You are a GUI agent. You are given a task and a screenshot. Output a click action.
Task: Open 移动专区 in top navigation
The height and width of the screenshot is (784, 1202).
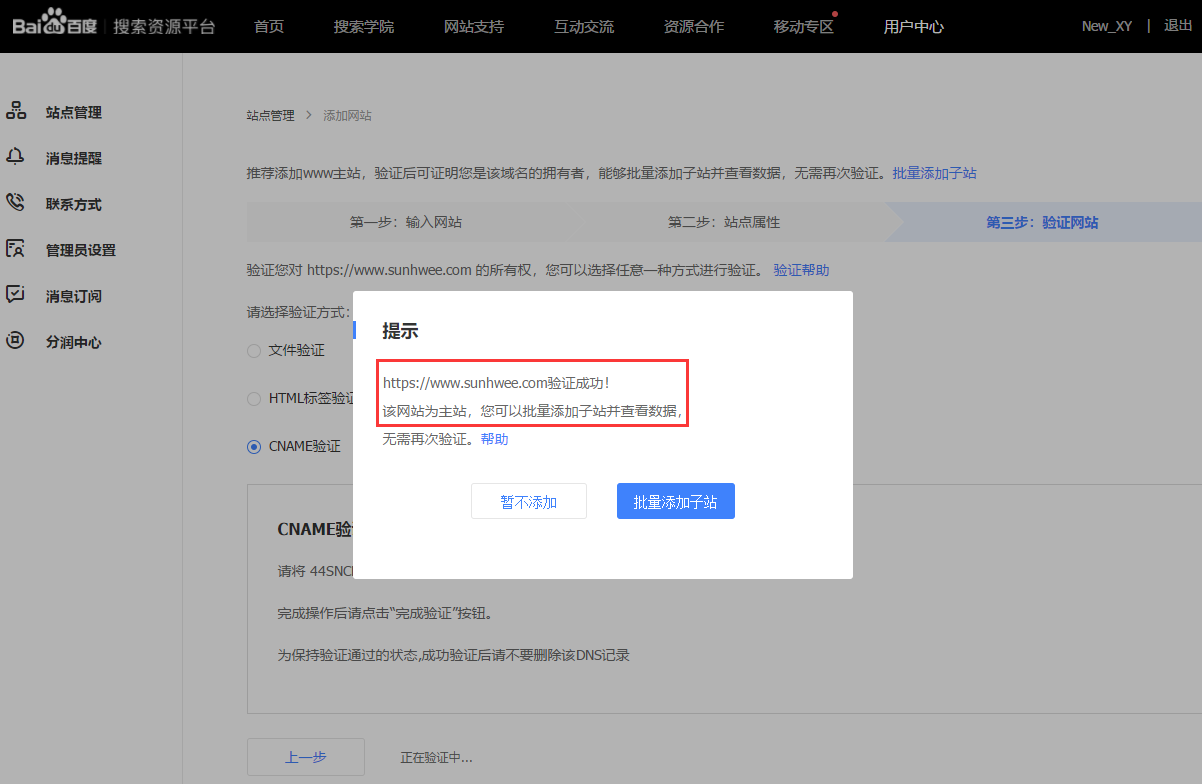(804, 27)
